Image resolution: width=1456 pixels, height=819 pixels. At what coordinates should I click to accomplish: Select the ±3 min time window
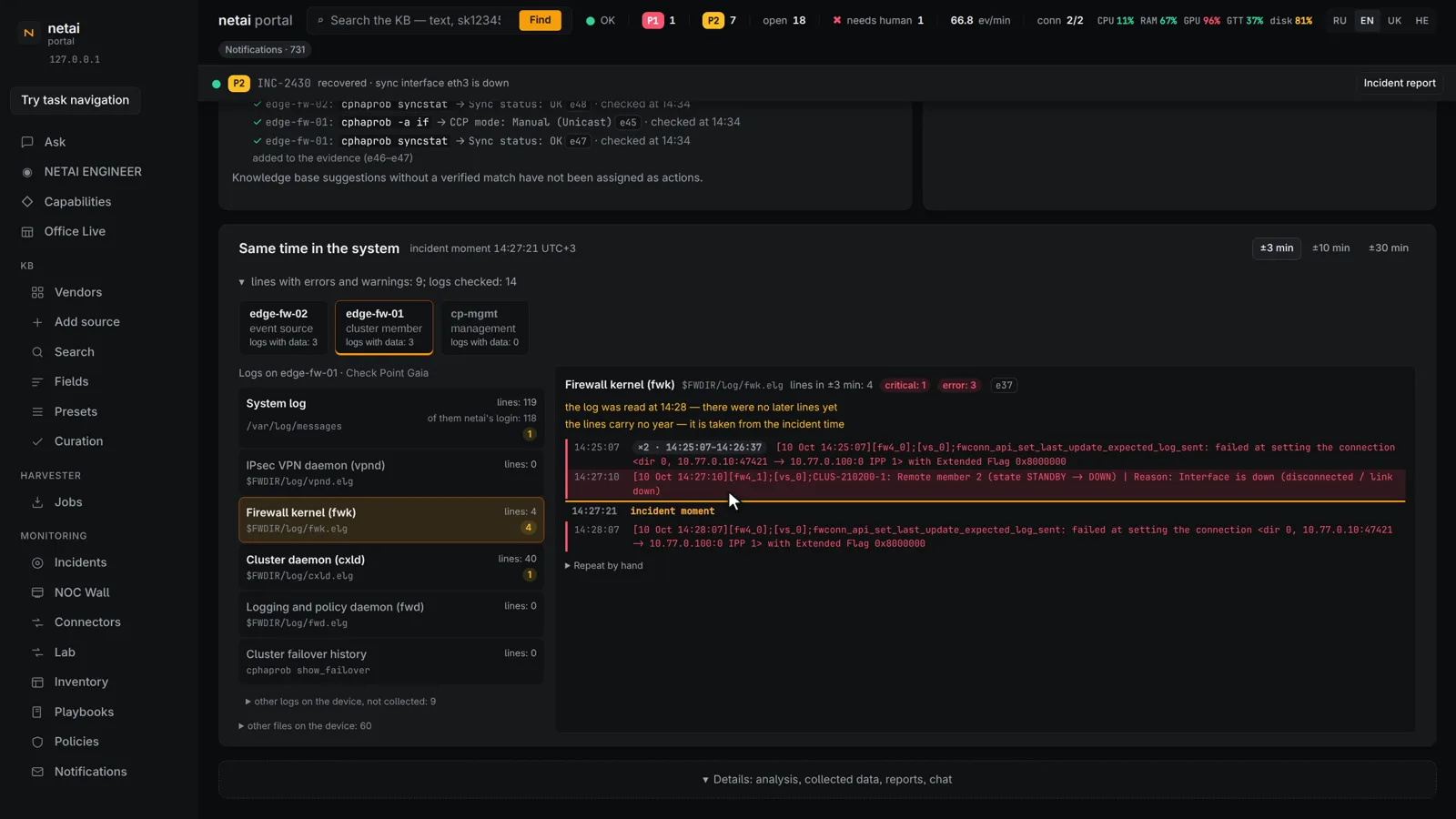[x=1277, y=248]
